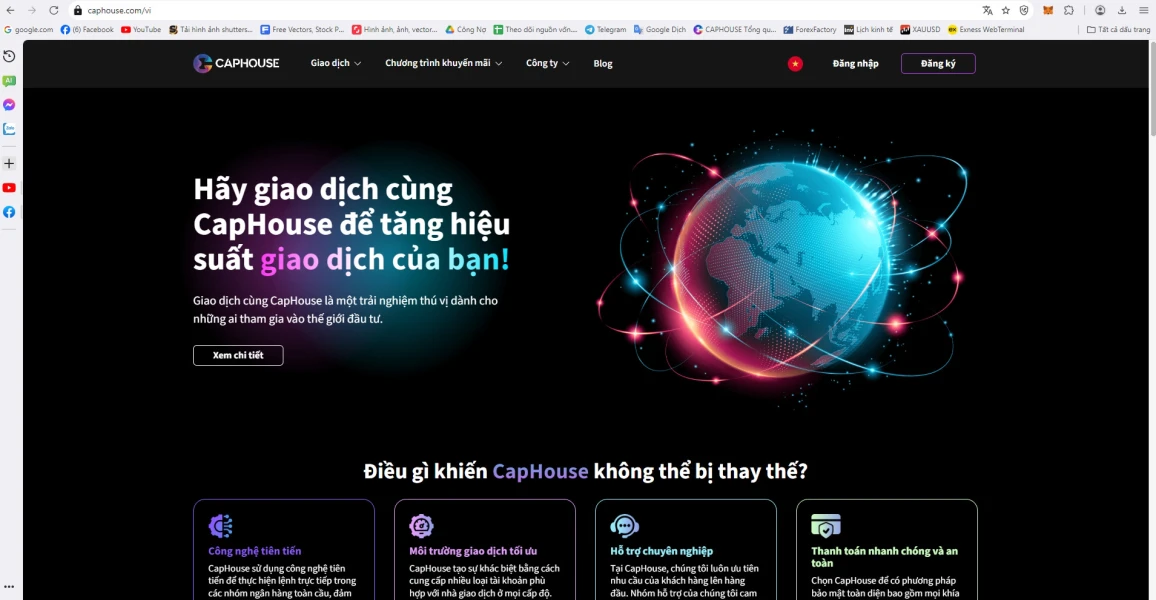Open the MetaMask fox extension
This screenshot has width=1156, height=600.
click(1048, 10)
